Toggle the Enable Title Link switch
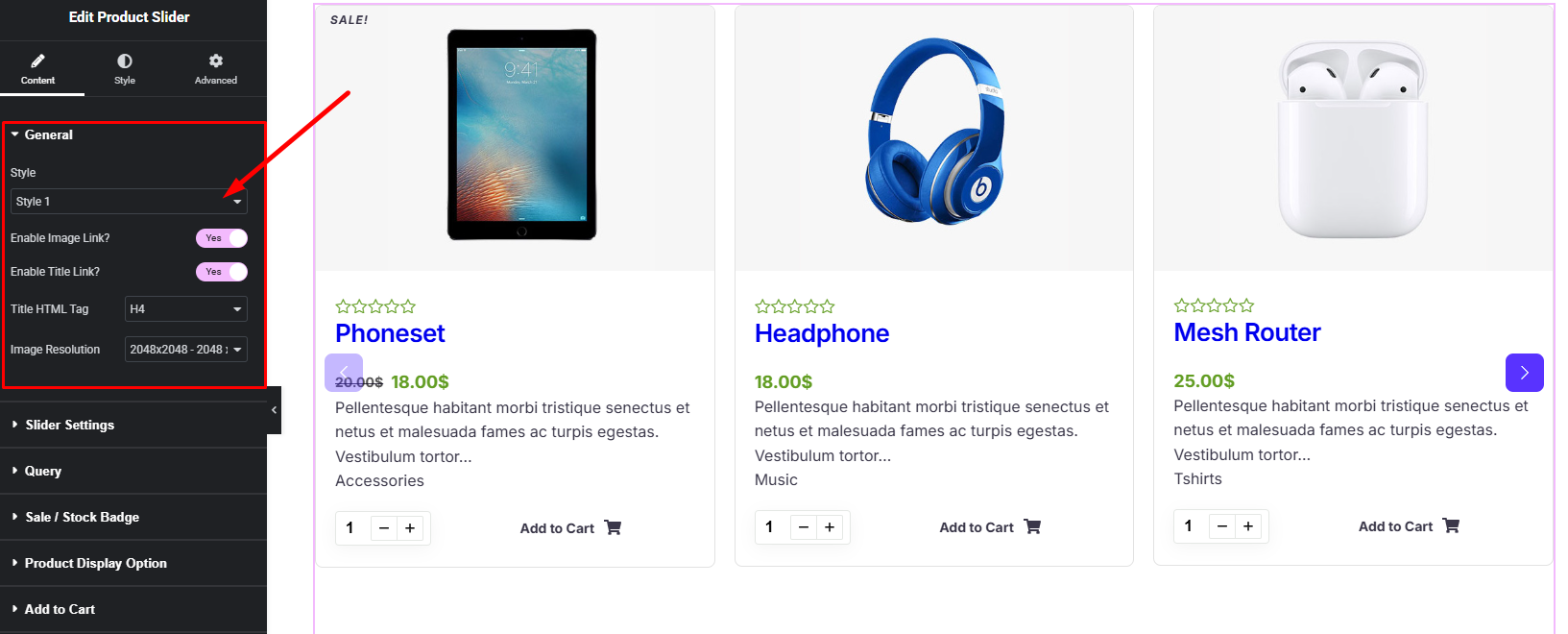This screenshot has height=634, width=1568. 222,272
